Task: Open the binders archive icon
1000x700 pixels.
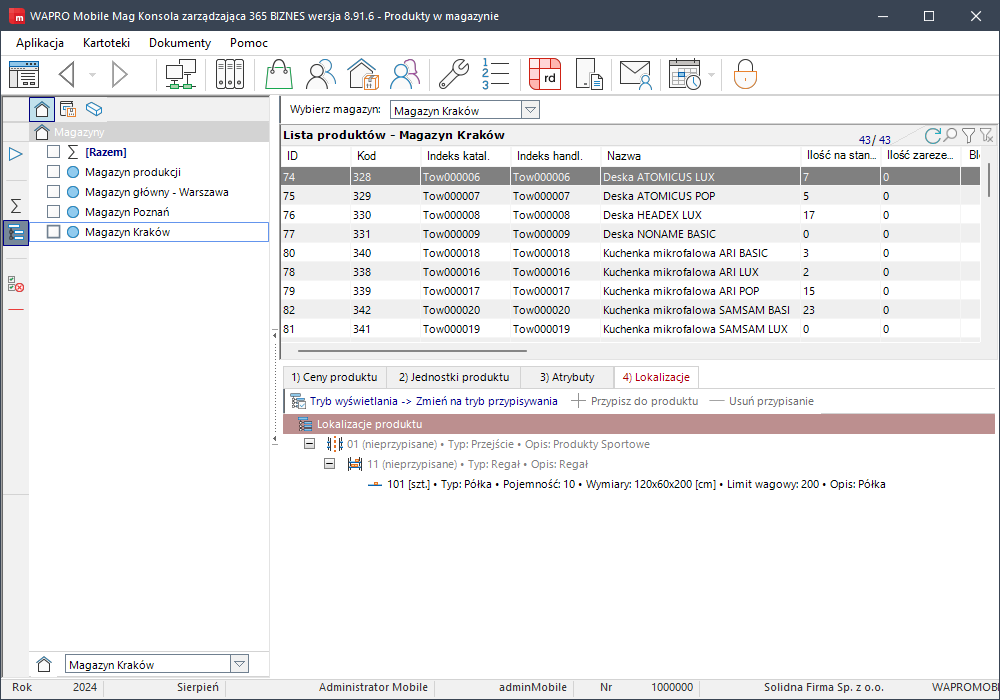Action: point(230,75)
